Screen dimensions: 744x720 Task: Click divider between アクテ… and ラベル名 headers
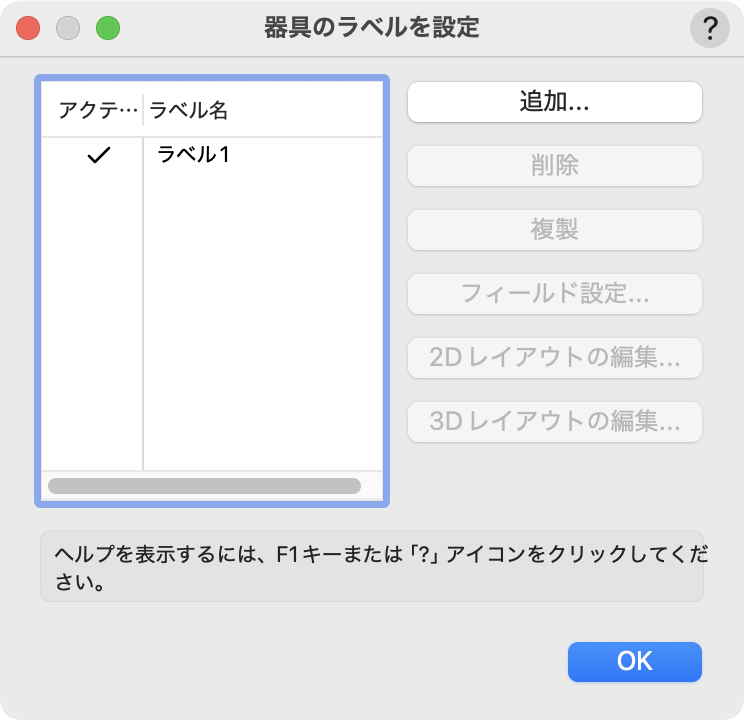144,110
